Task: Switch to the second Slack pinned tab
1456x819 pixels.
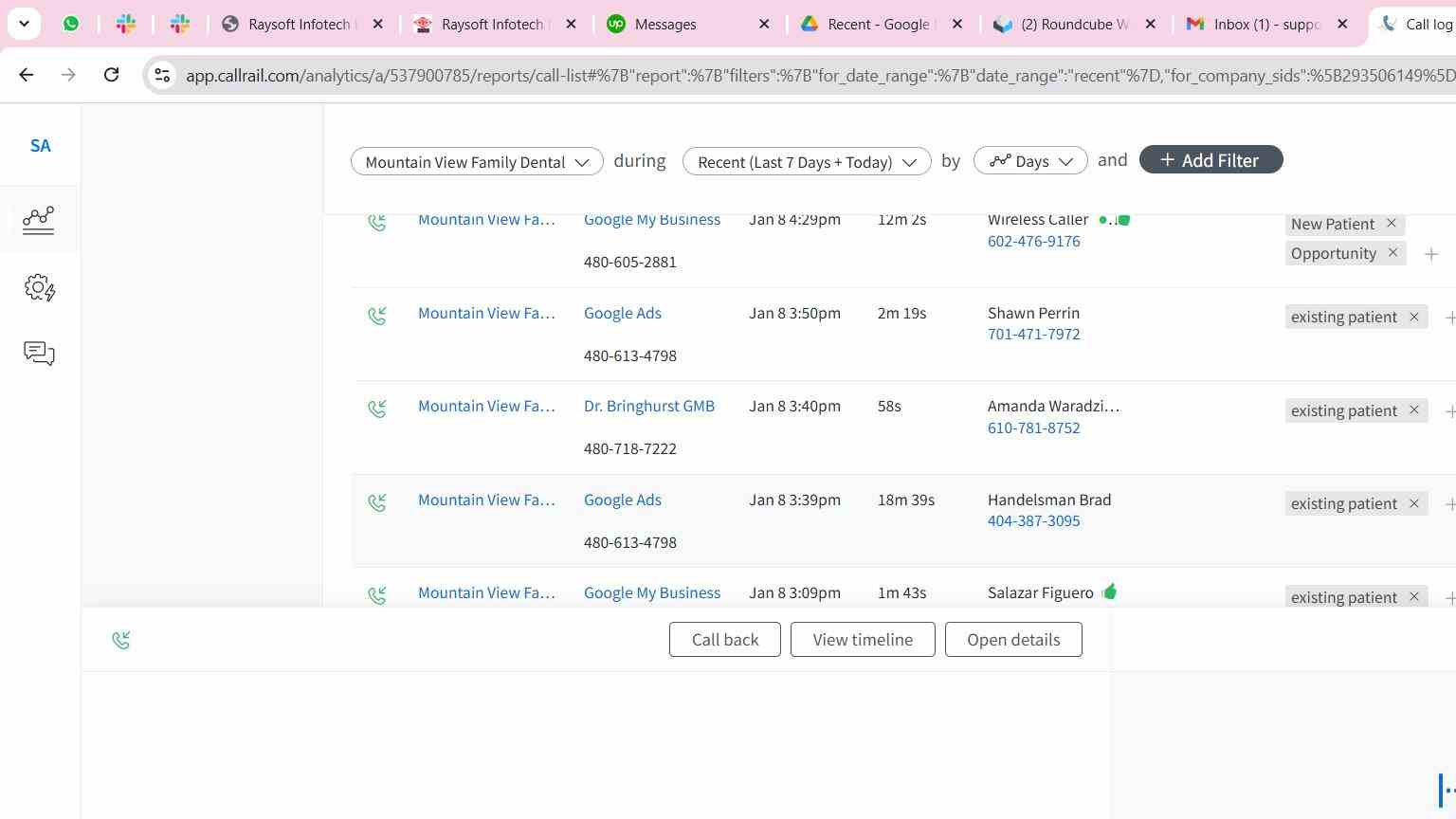Action: point(179,24)
